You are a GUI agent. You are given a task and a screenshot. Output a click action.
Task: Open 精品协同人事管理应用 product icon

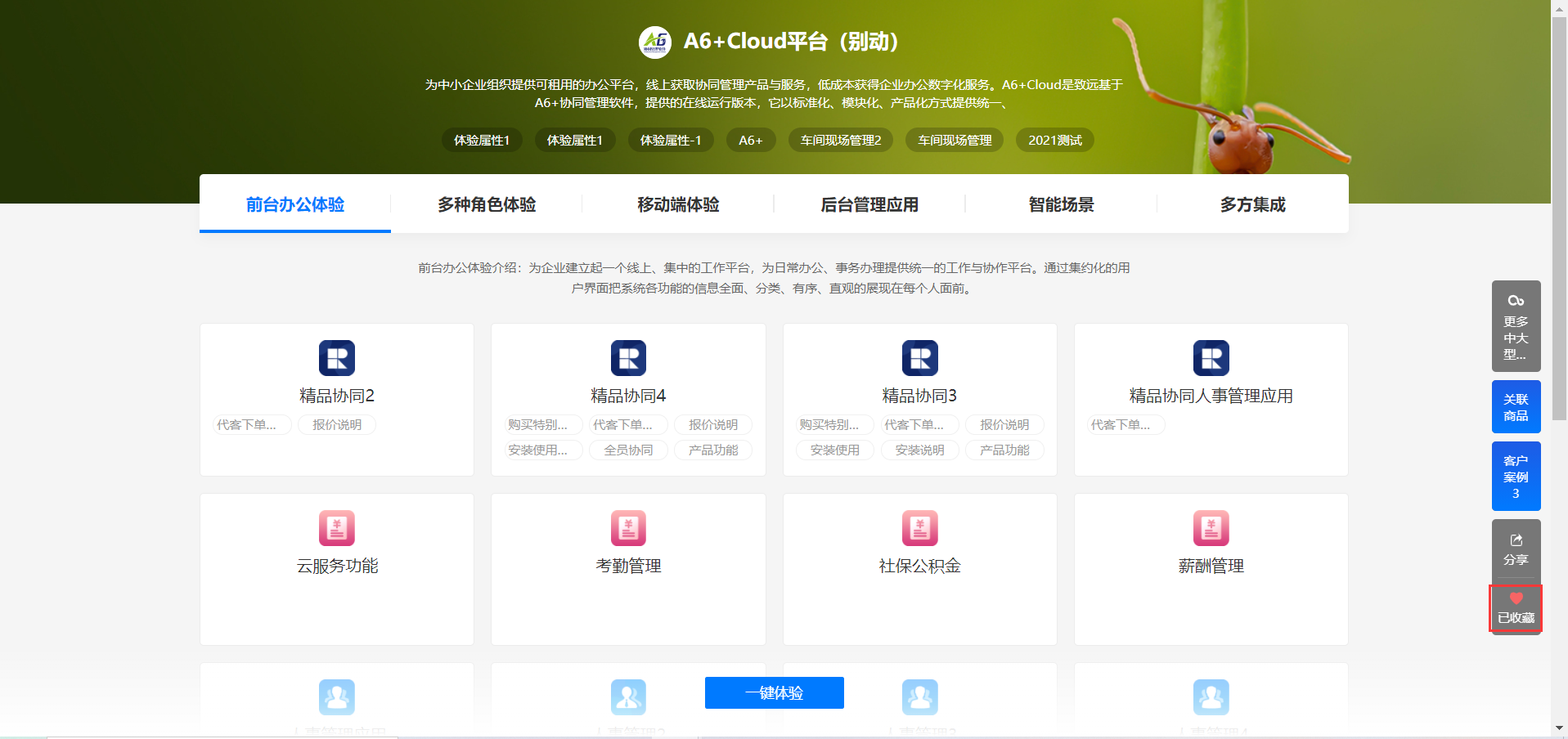(x=1211, y=358)
